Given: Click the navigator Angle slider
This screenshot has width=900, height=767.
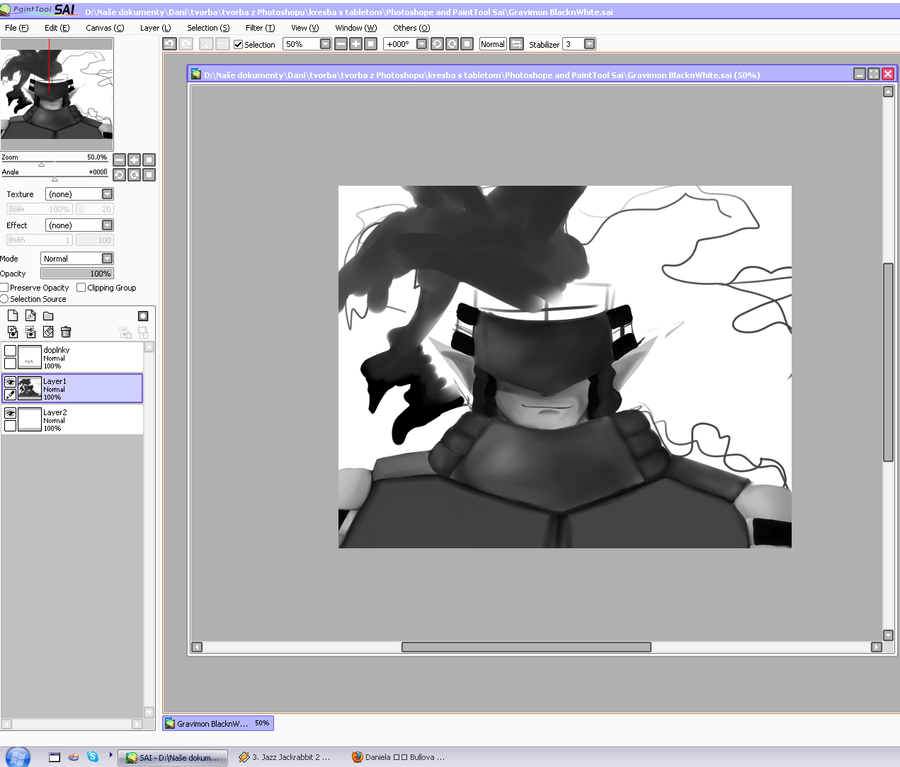Looking at the screenshot, I should (x=55, y=177).
